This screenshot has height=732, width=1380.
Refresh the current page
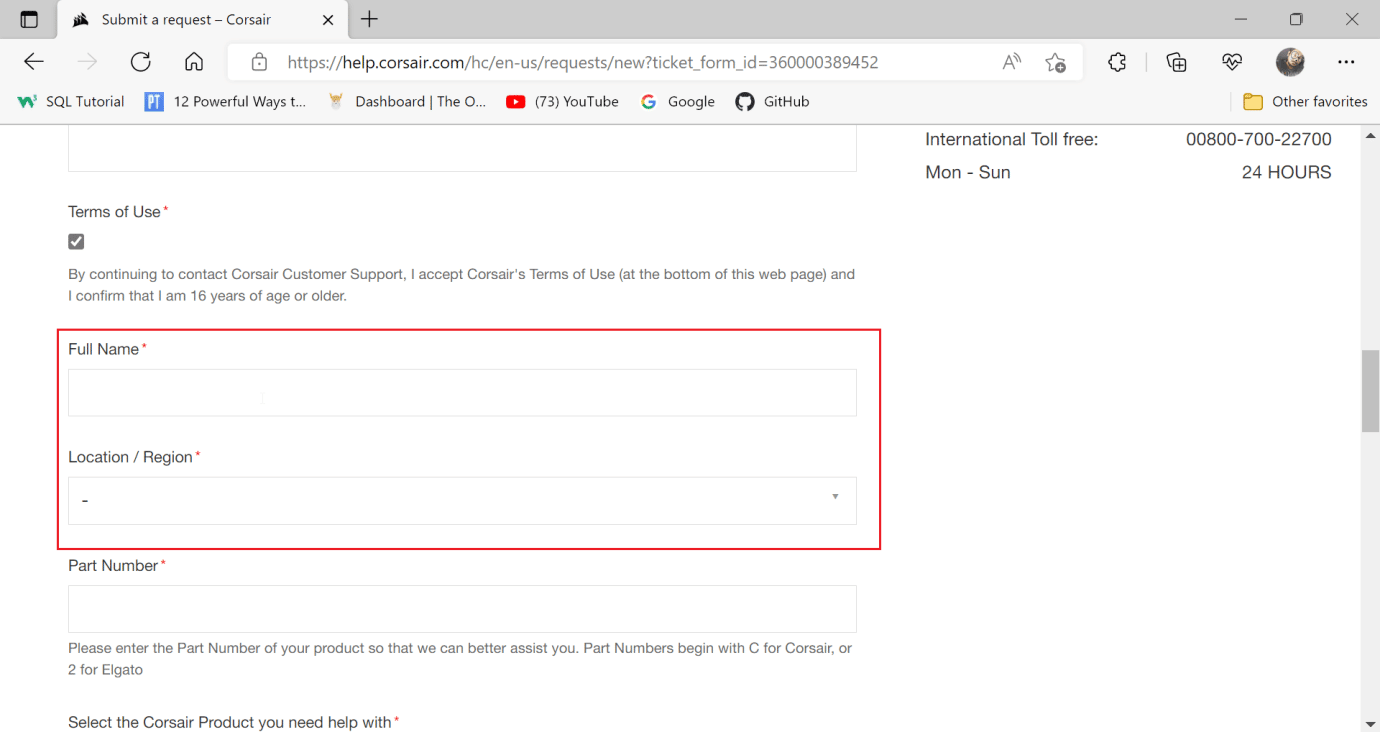point(141,62)
